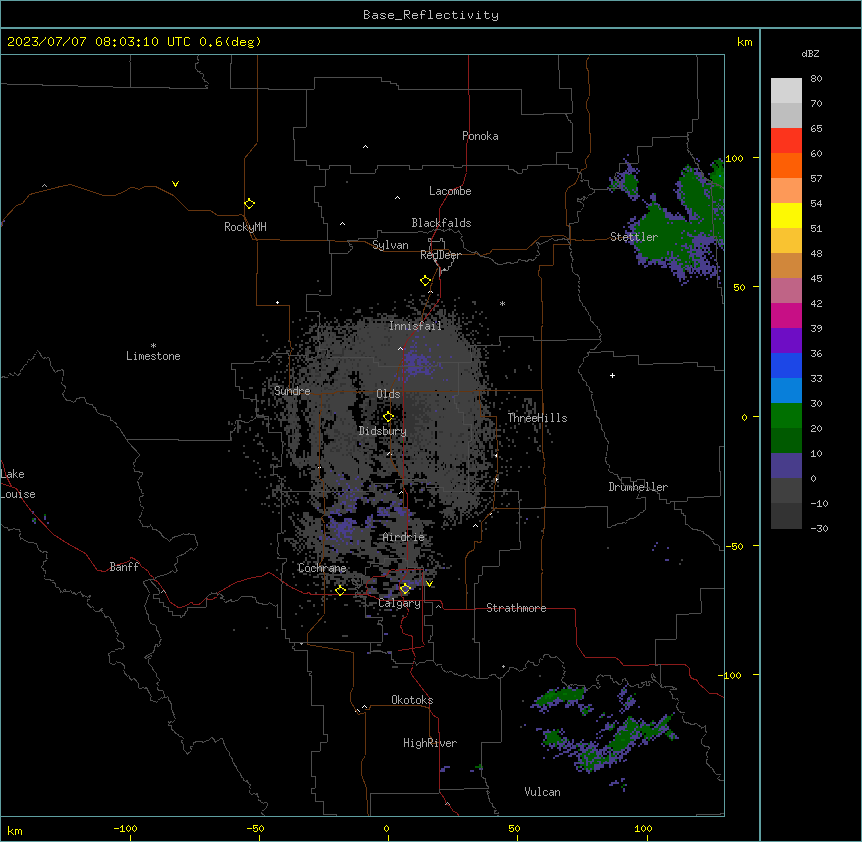This screenshot has height=842, width=862.
Task: Select the 80 value in dBZ legend
Action: click(x=816, y=79)
